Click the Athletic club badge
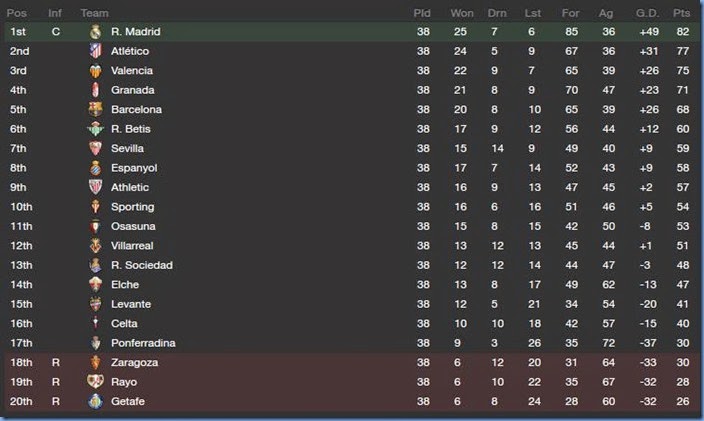 95,187
